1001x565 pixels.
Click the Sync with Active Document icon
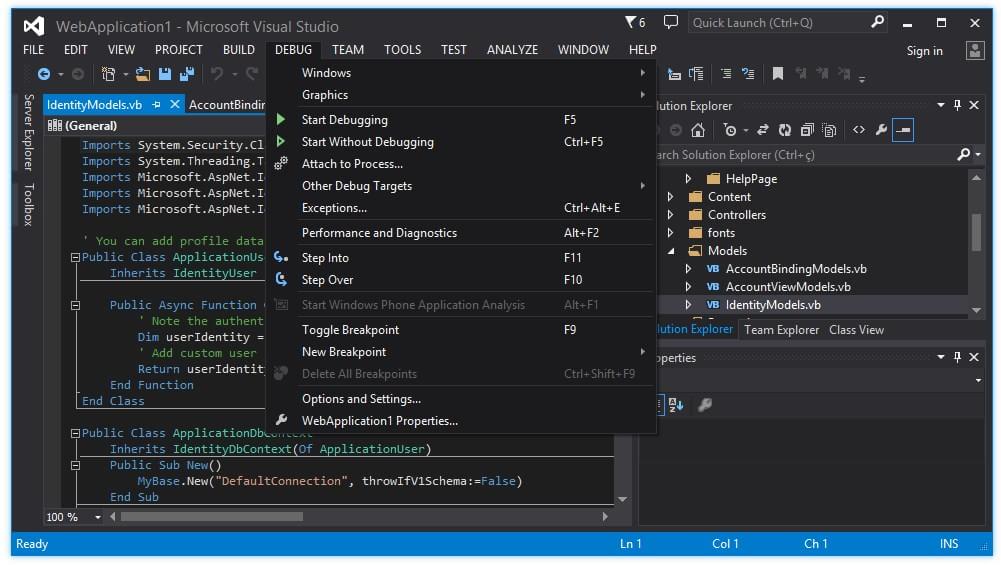pyautogui.click(x=762, y=130)
